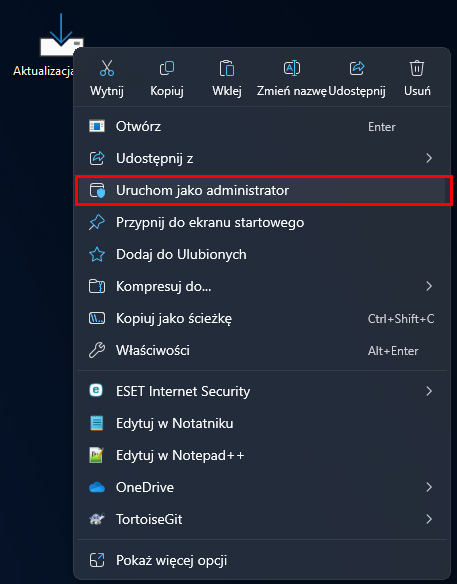The width and height of the screenshot is (457, 584).
Task: Click Pokaż więcej opcji
Action: [x=262, y=560]
